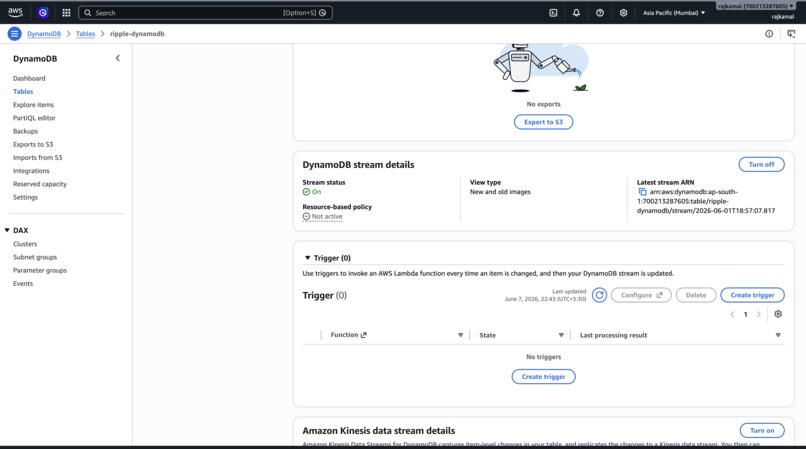Open console settings gear in header

pyautogui.click(x=624, y=13)
